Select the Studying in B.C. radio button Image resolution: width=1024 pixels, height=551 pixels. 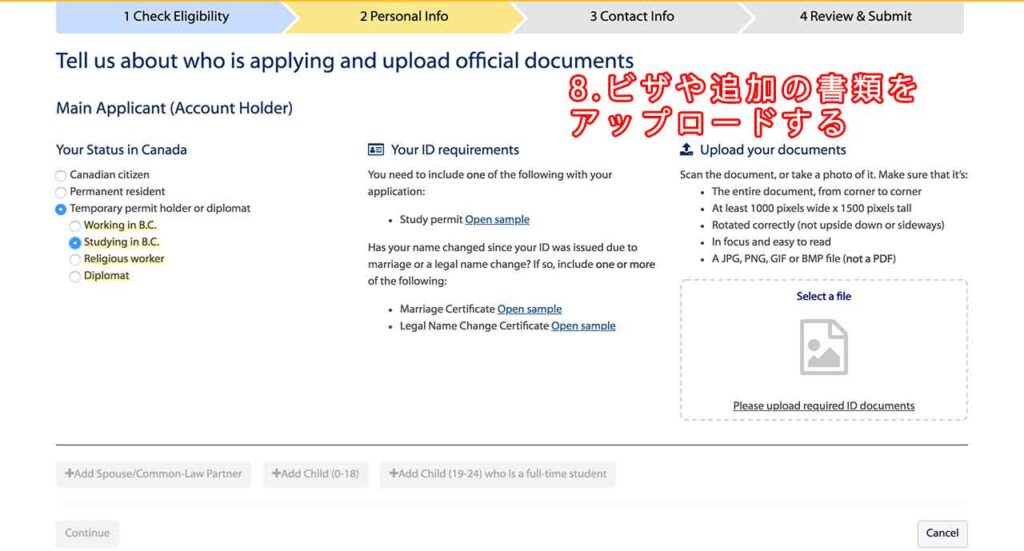pos(75,243)
